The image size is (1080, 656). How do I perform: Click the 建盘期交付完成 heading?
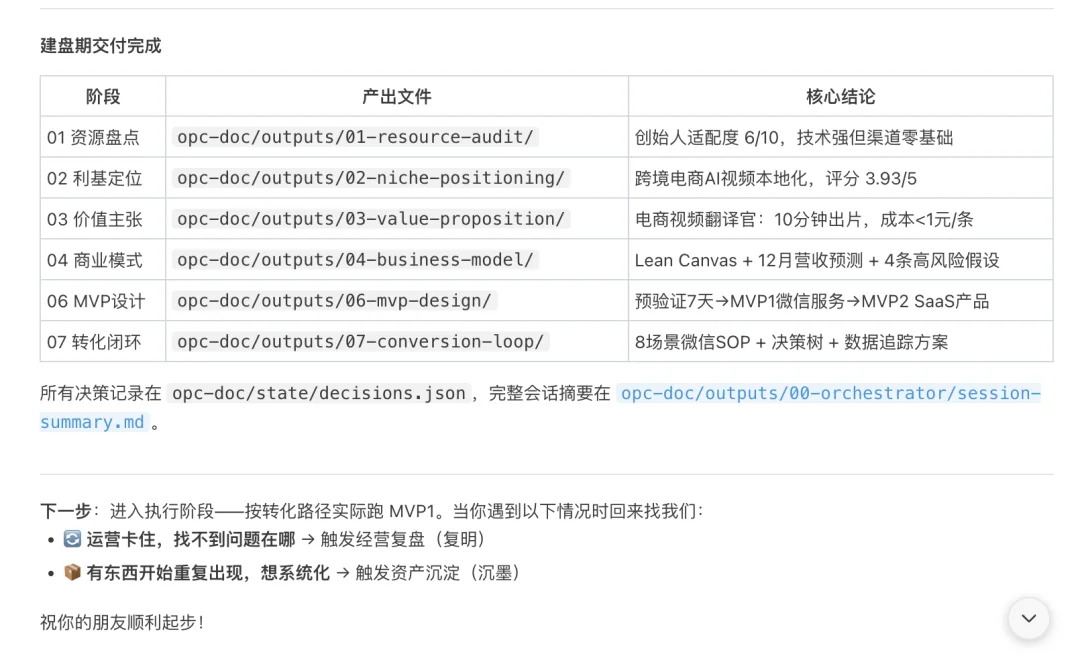coord(101,46)
